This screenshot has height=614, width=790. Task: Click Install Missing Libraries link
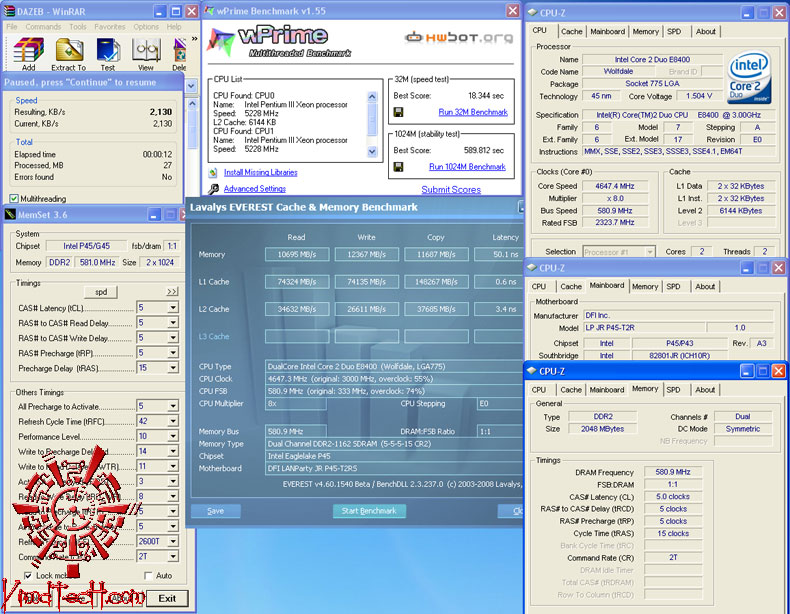[x=260, y=172]
